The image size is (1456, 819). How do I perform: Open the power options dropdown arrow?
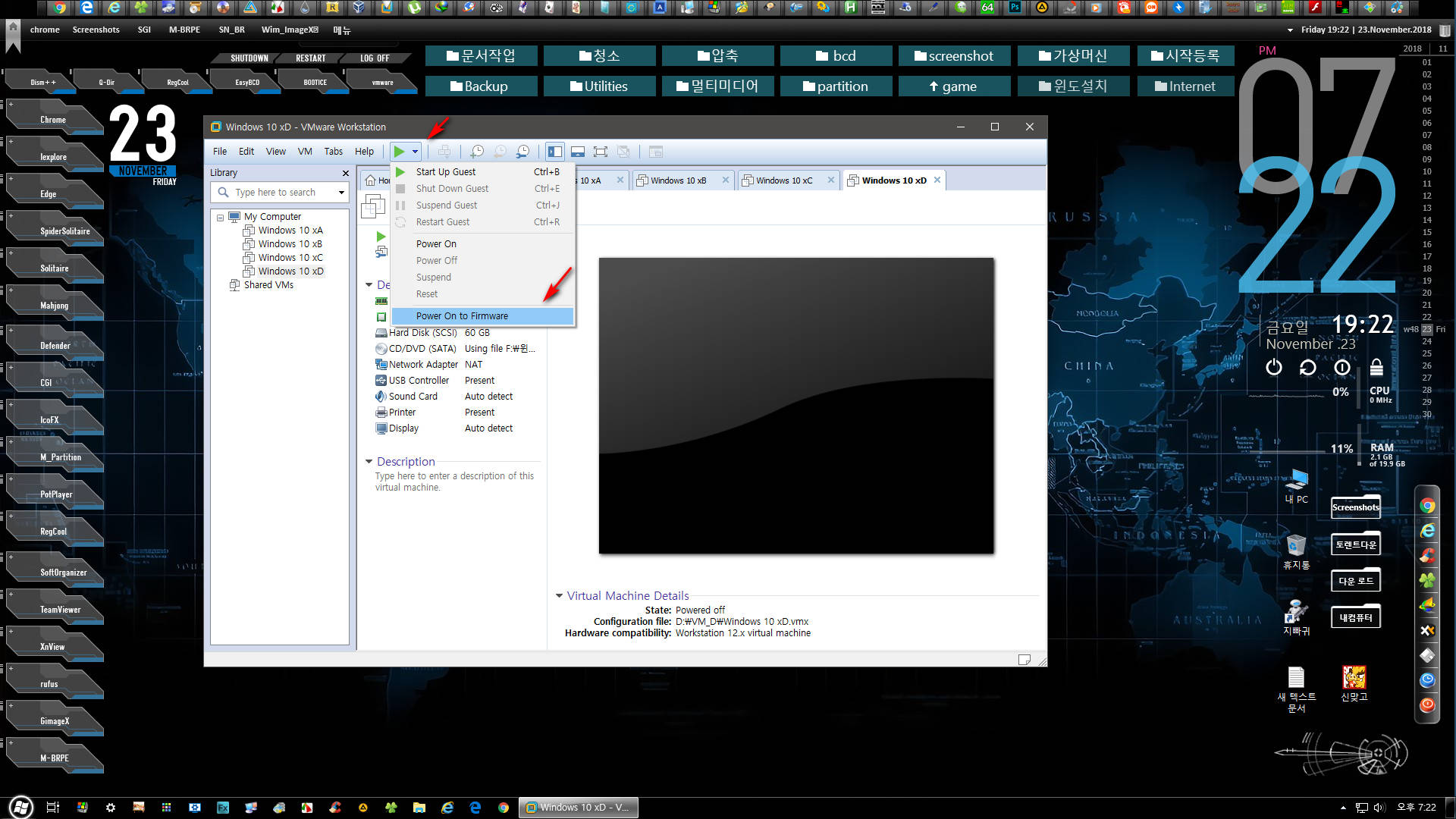coord(415,152)
